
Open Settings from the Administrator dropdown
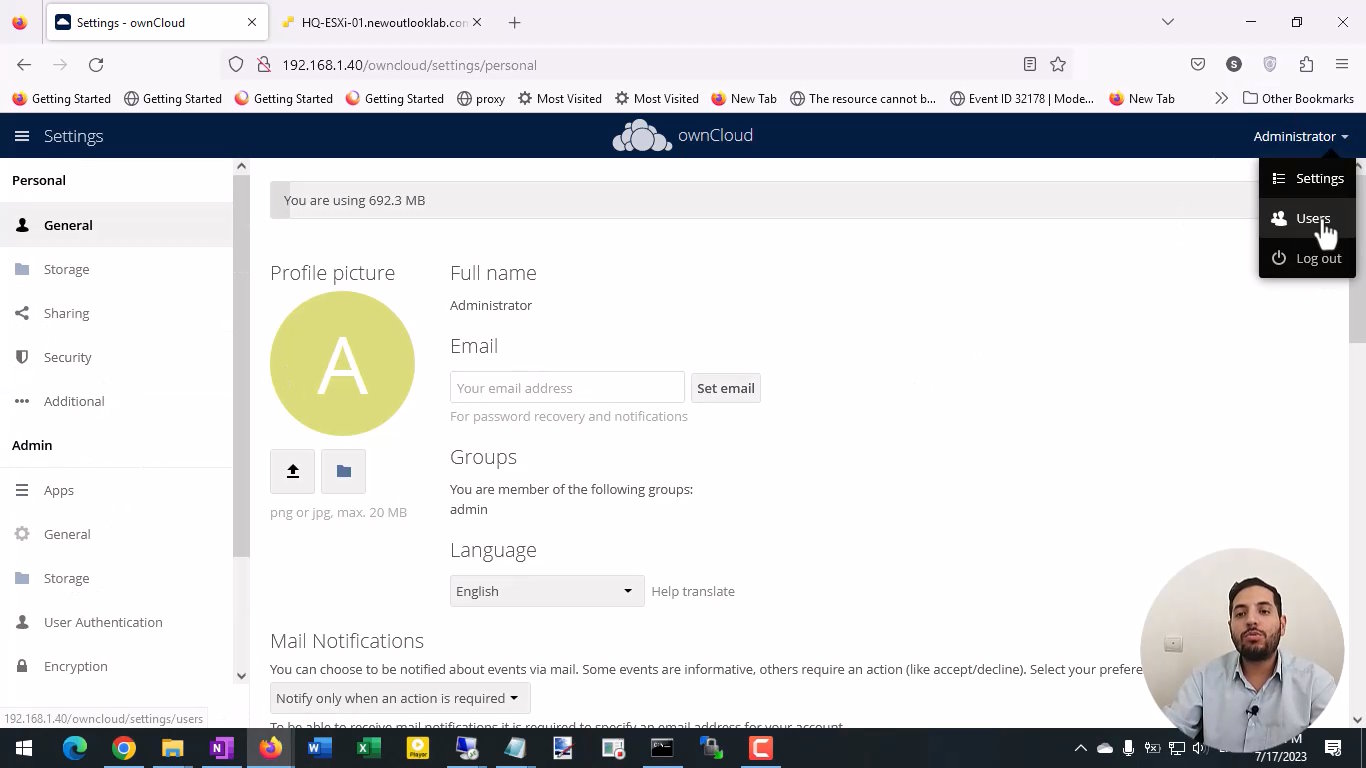coord(1307,178)
